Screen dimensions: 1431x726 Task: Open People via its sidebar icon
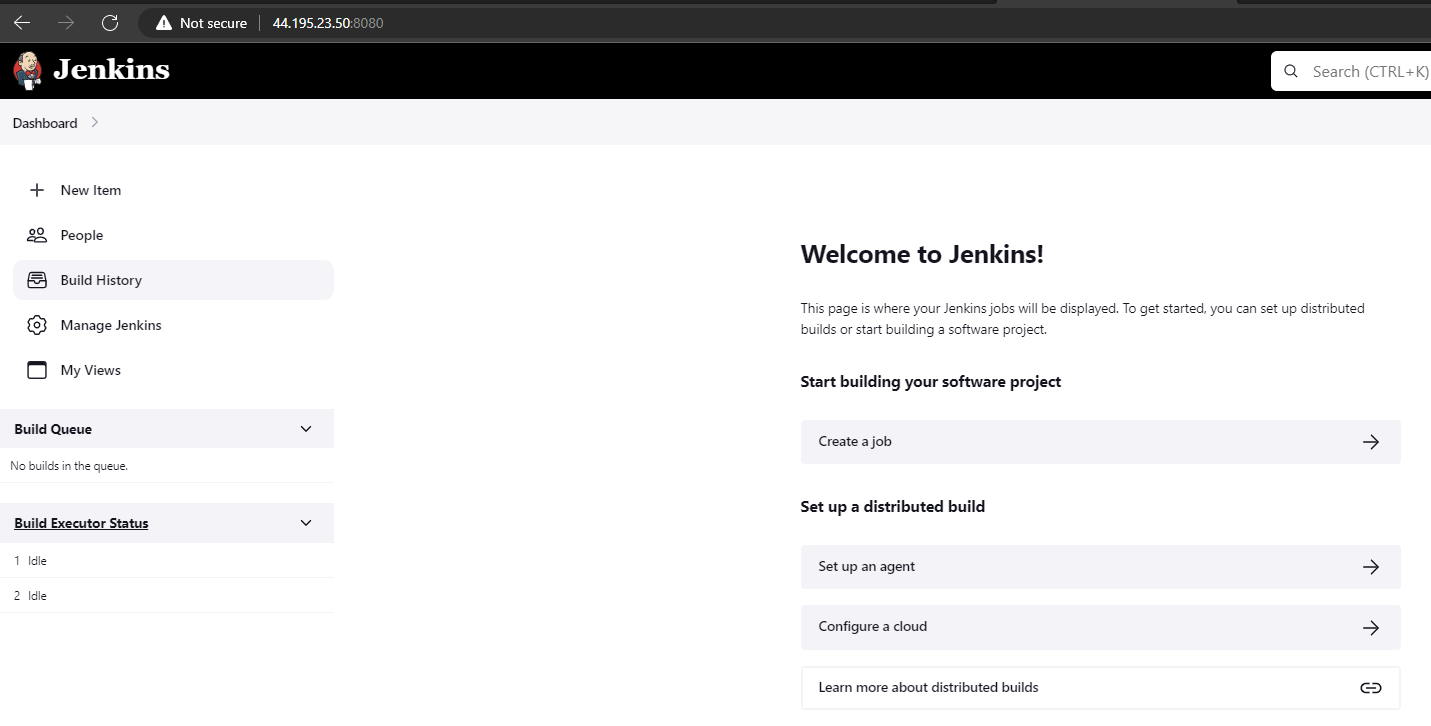(x=37, y=235)
